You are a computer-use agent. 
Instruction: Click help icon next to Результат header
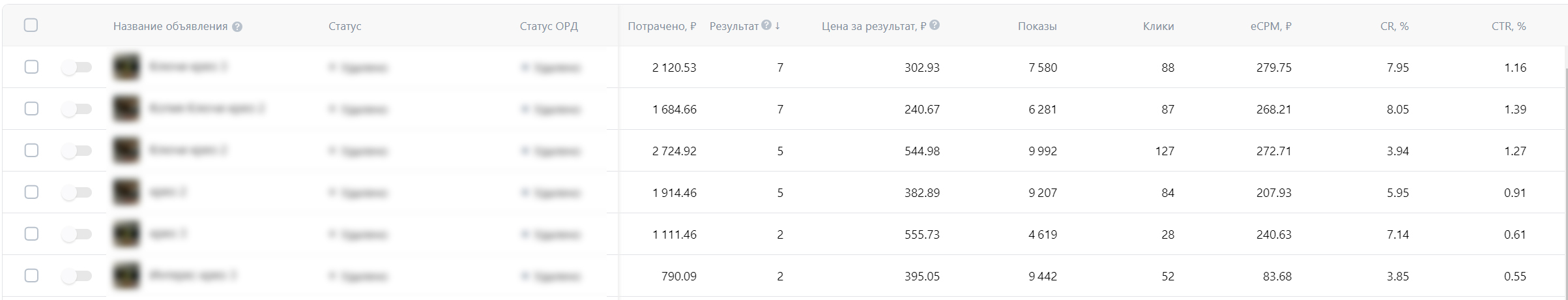point(766,25)
